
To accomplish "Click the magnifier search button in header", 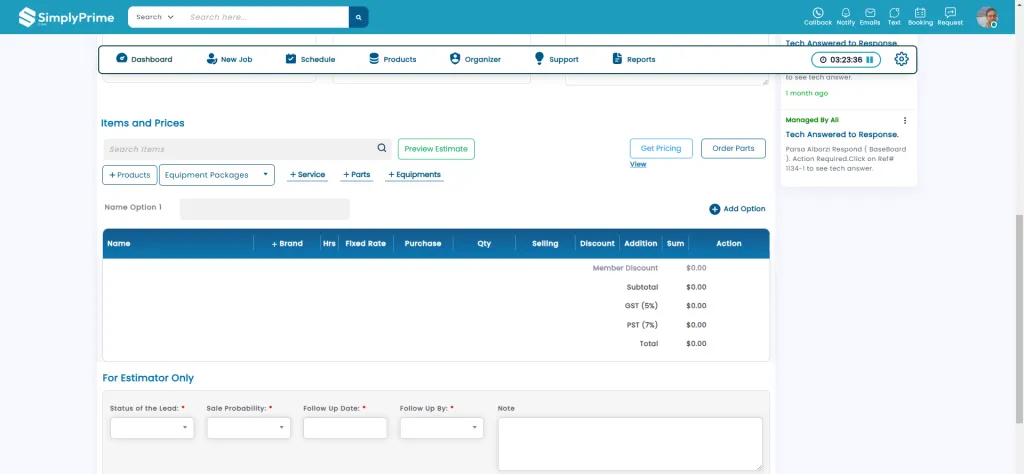I will click(359, 17).
